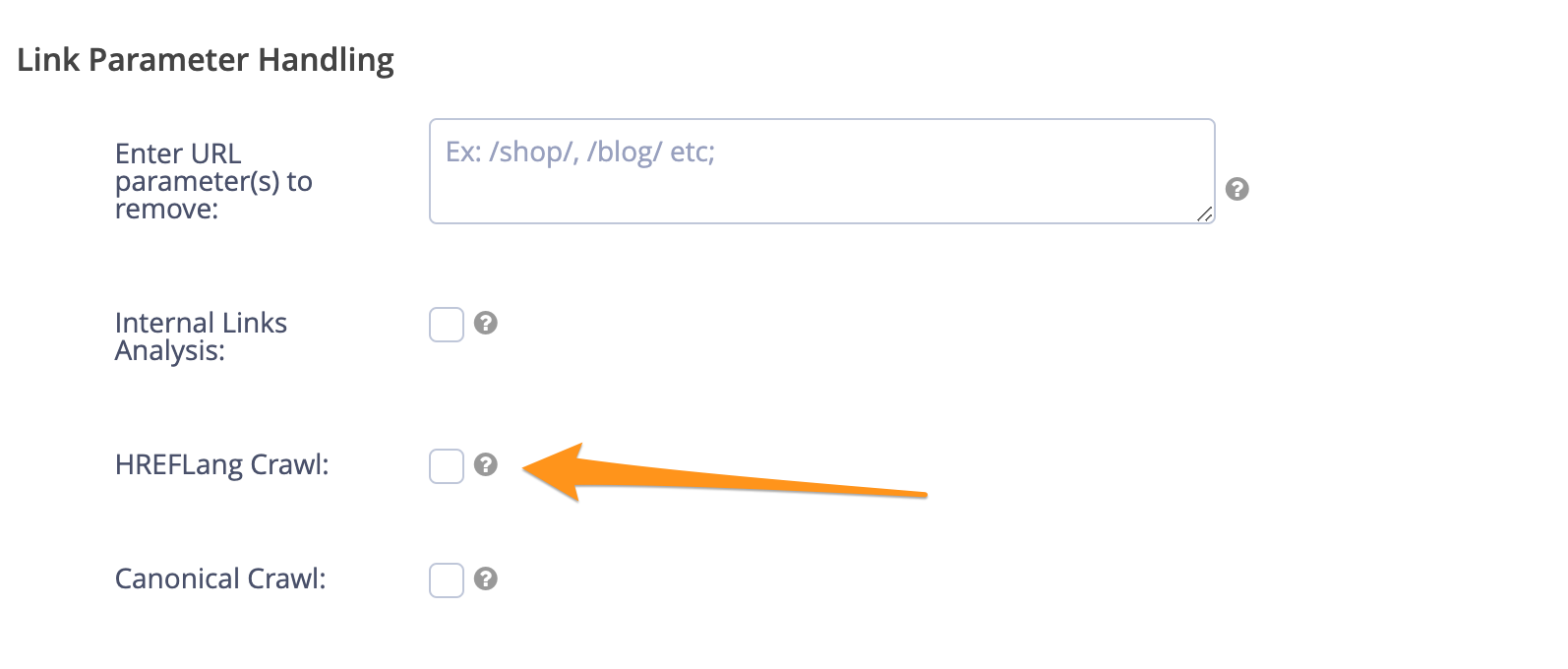
Task: Click the word 'Analysis:' in the label
Action: 170,351
